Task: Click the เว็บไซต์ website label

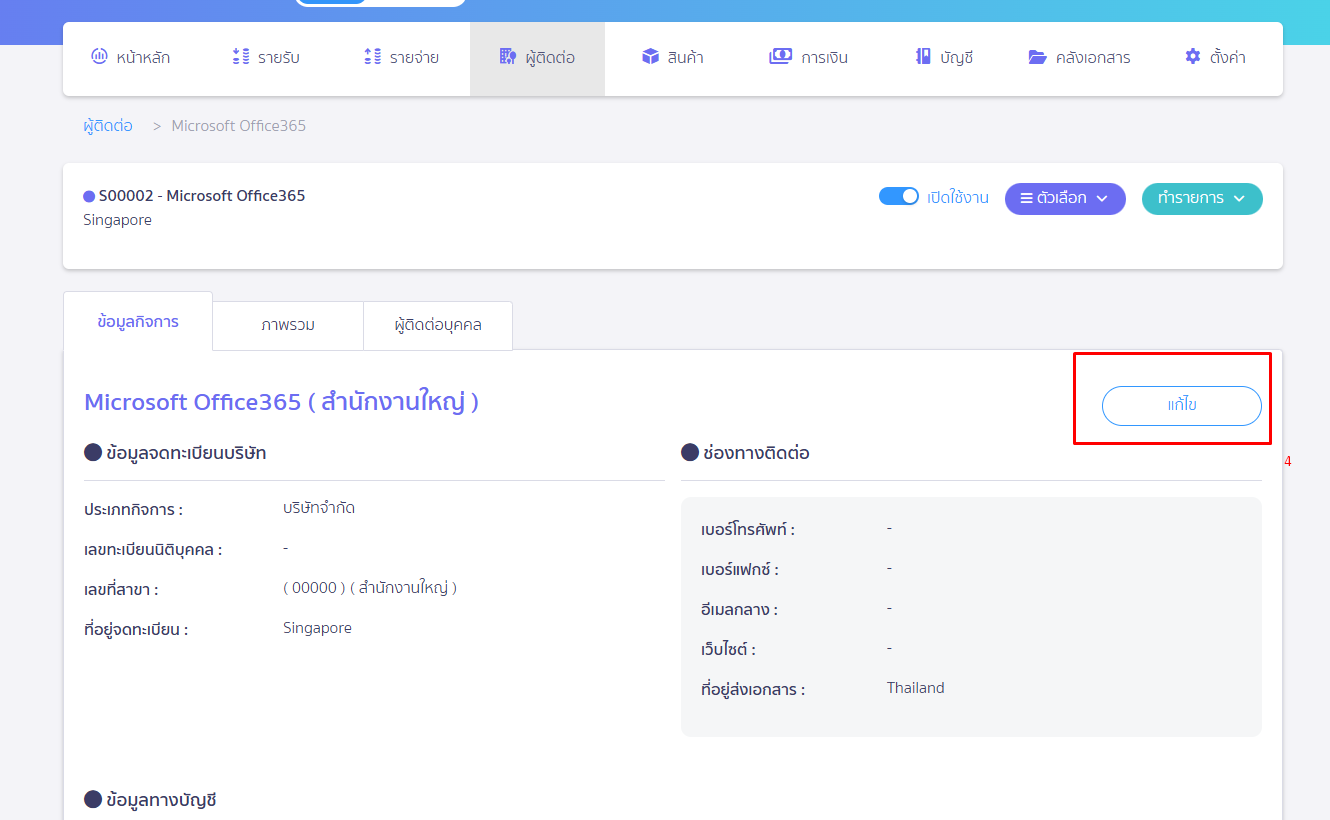Action: tap(728, 650)
